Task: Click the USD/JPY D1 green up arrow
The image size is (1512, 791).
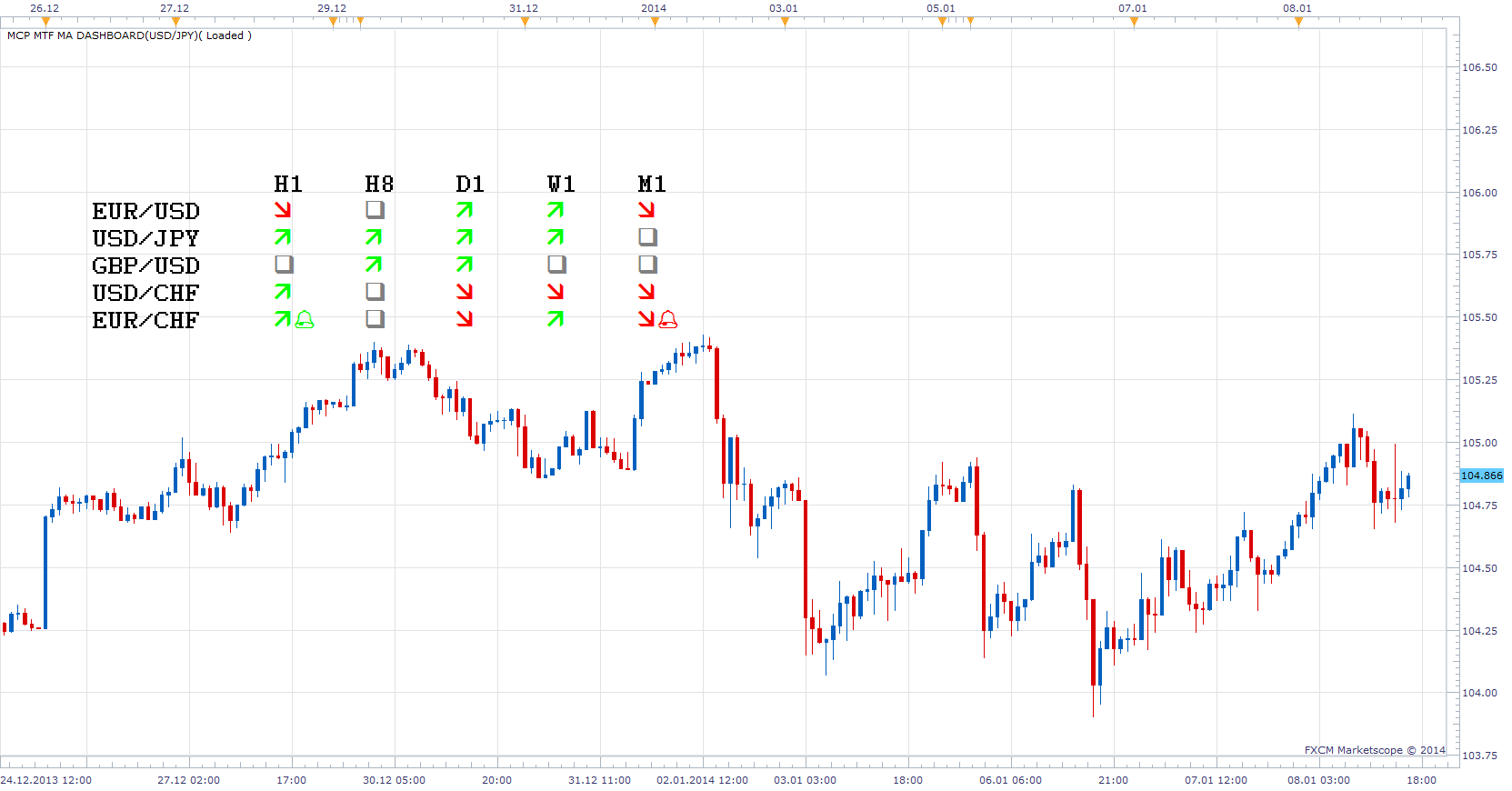Action: (x=465, y=237)
